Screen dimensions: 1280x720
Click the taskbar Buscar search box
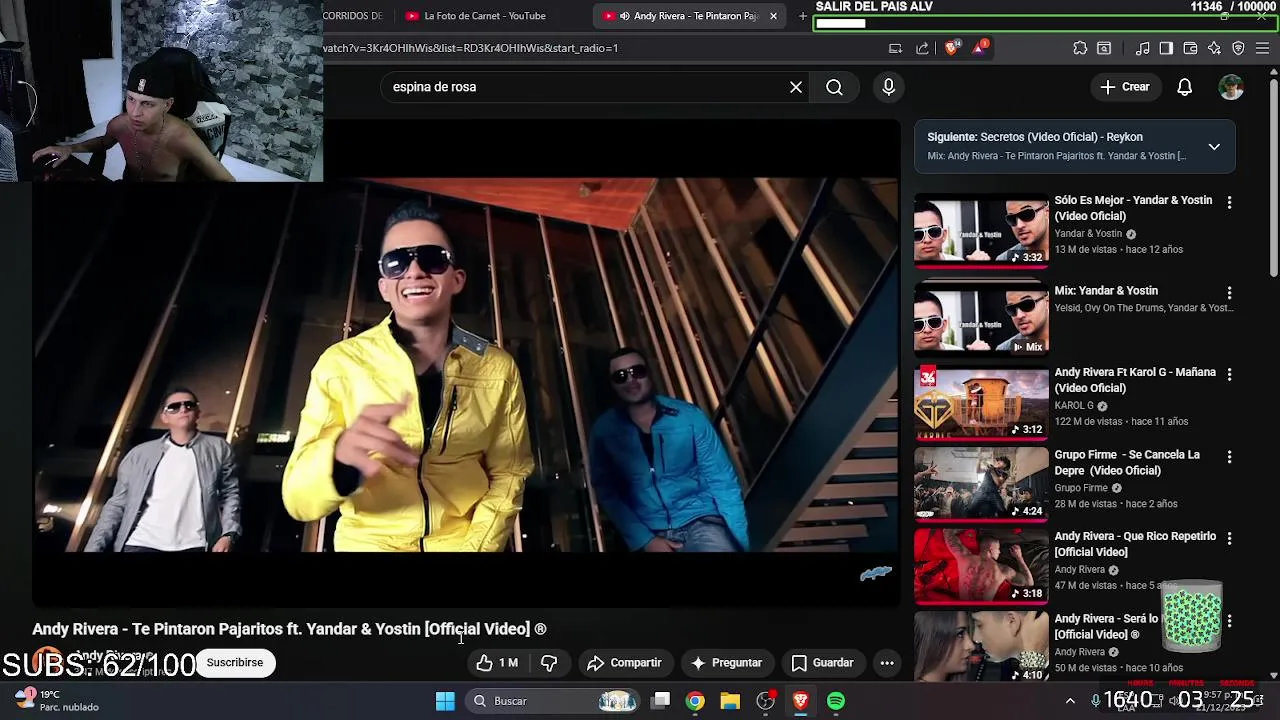pos(554,701)
